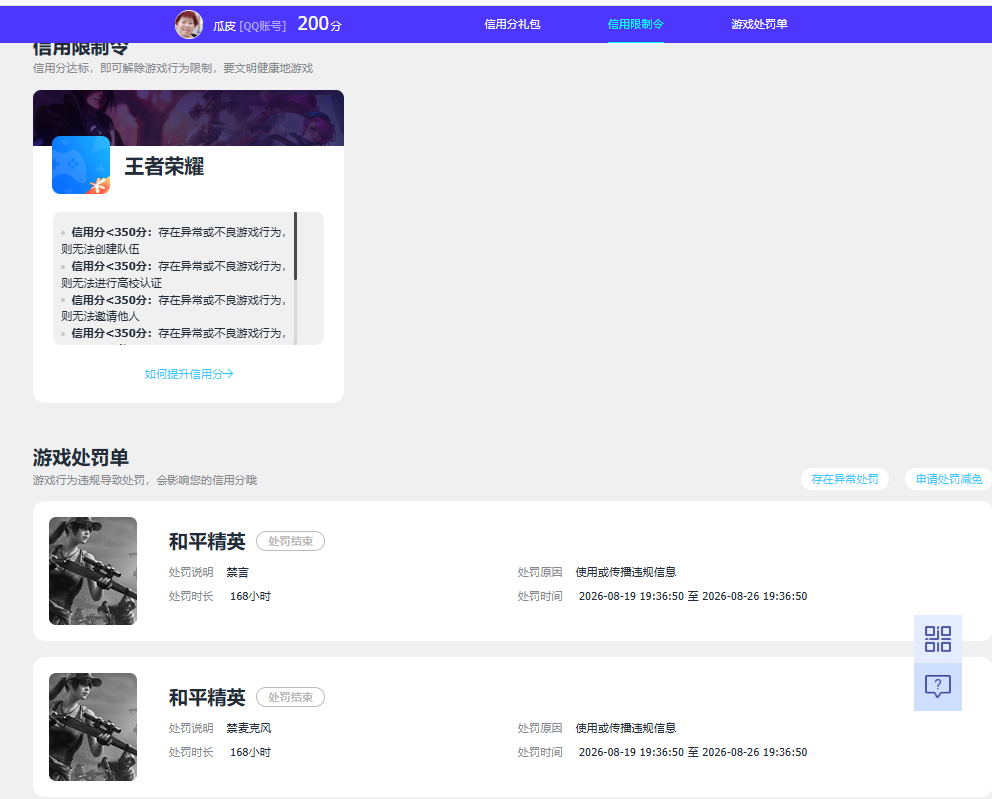Click the user avatar of 瓜皮
Screen dimensions: 992x799
click(x=189, y=25)
